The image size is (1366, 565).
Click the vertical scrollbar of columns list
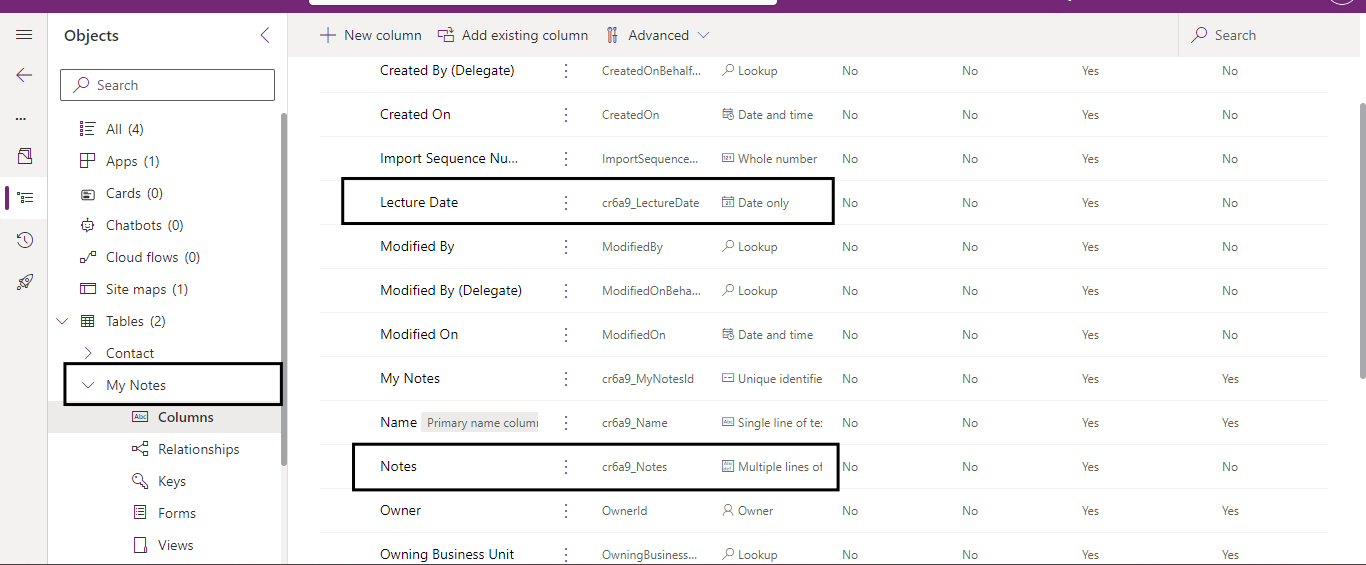tap(1360, 240)
